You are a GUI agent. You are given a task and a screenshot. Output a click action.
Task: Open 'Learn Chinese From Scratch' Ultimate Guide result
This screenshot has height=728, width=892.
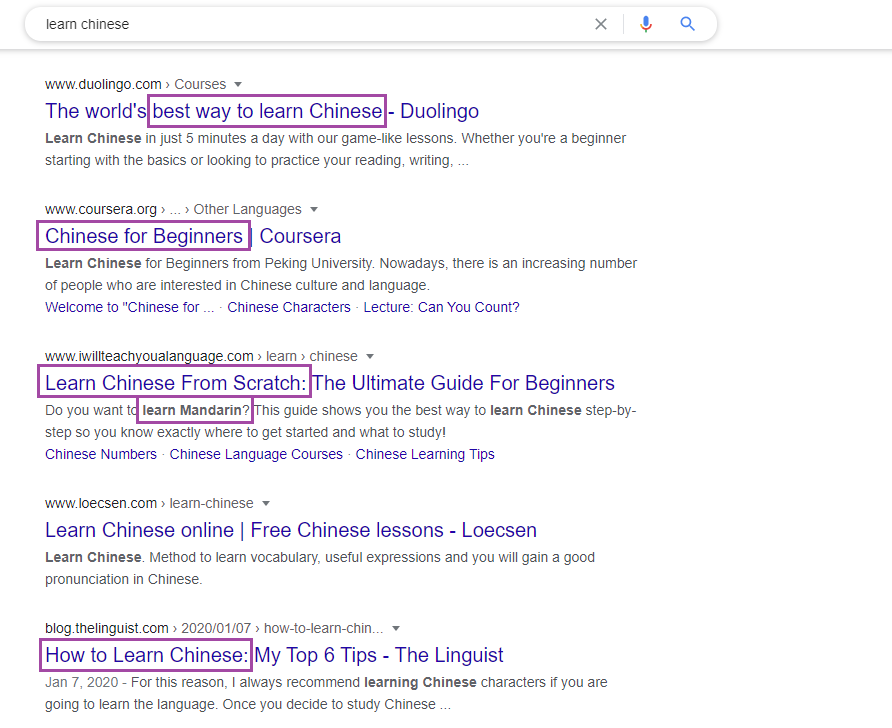[330, 383]
